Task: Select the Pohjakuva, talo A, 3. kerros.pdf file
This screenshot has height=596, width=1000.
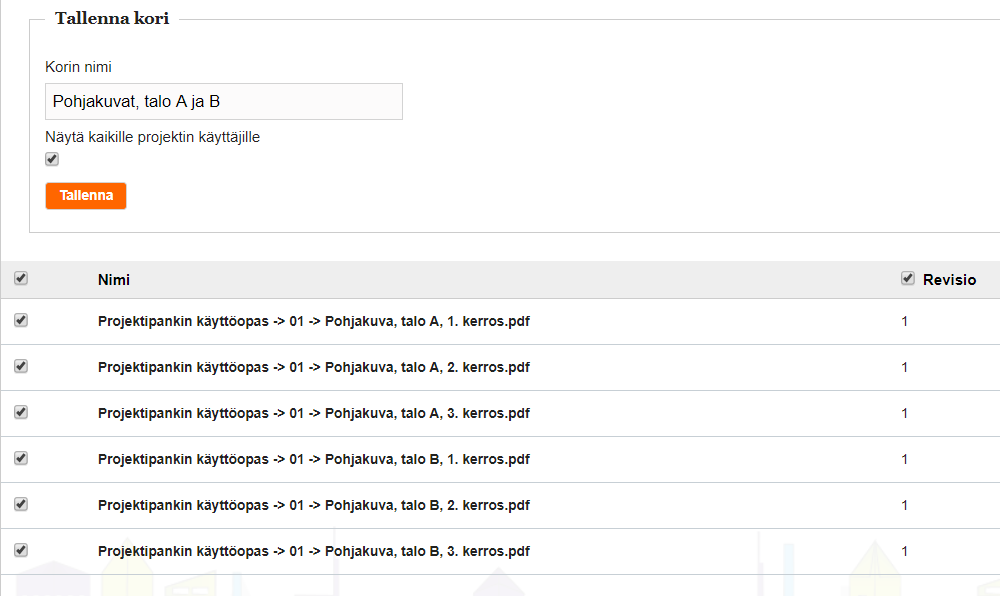Action: tap(313, 414)
